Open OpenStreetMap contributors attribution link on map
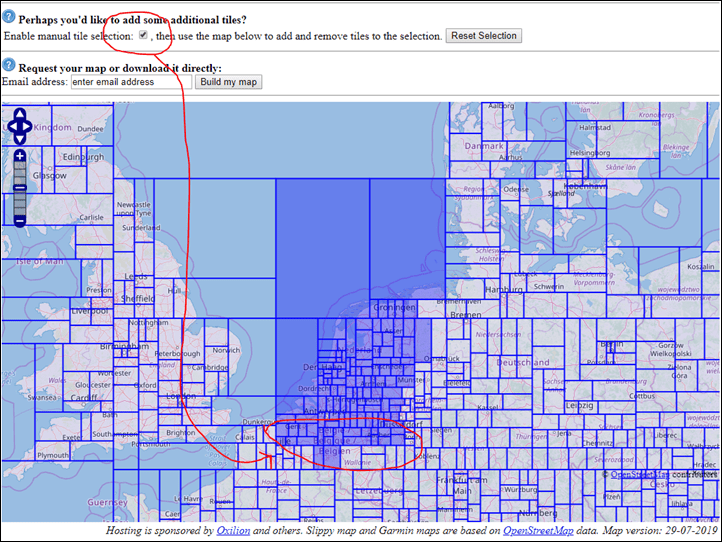Screen dimensions: 722x542 click(640, 474)
